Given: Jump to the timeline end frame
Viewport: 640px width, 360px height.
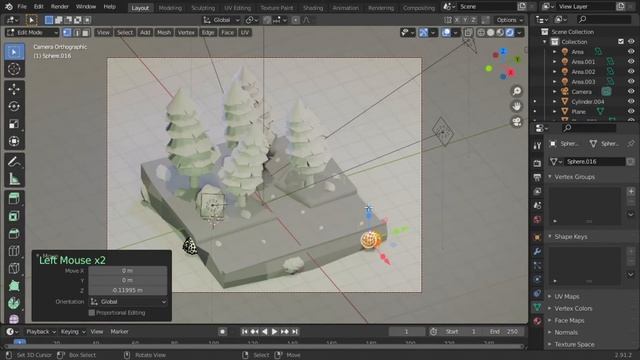Looking at the screenshot, I should pos(295,332).
